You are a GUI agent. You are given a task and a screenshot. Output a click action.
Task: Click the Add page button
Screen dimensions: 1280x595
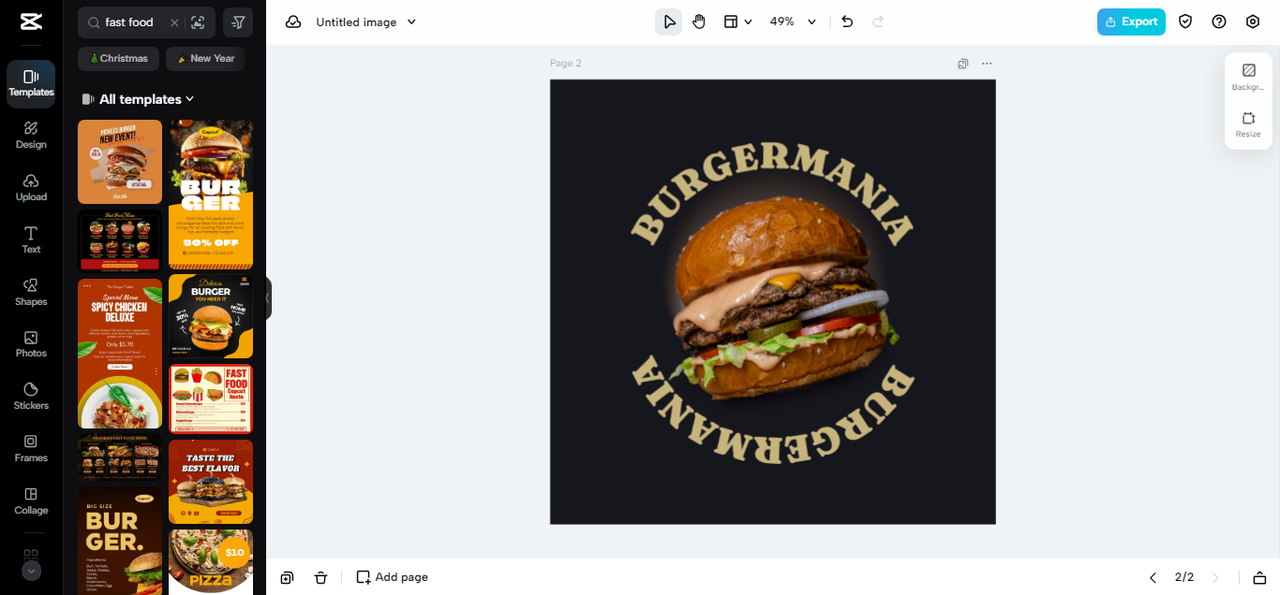coord(392,578)
